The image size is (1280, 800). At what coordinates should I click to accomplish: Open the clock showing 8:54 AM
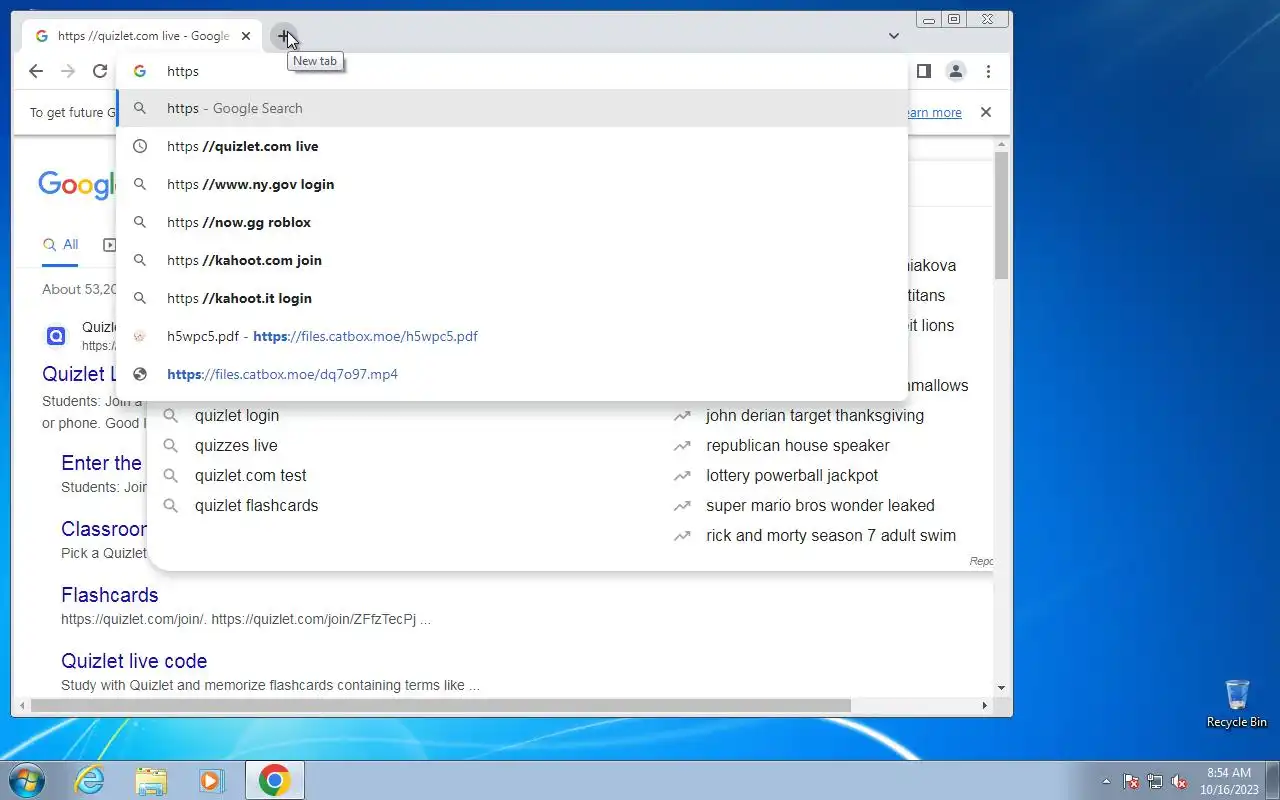pyautogui.click(x=1229, y=781)
